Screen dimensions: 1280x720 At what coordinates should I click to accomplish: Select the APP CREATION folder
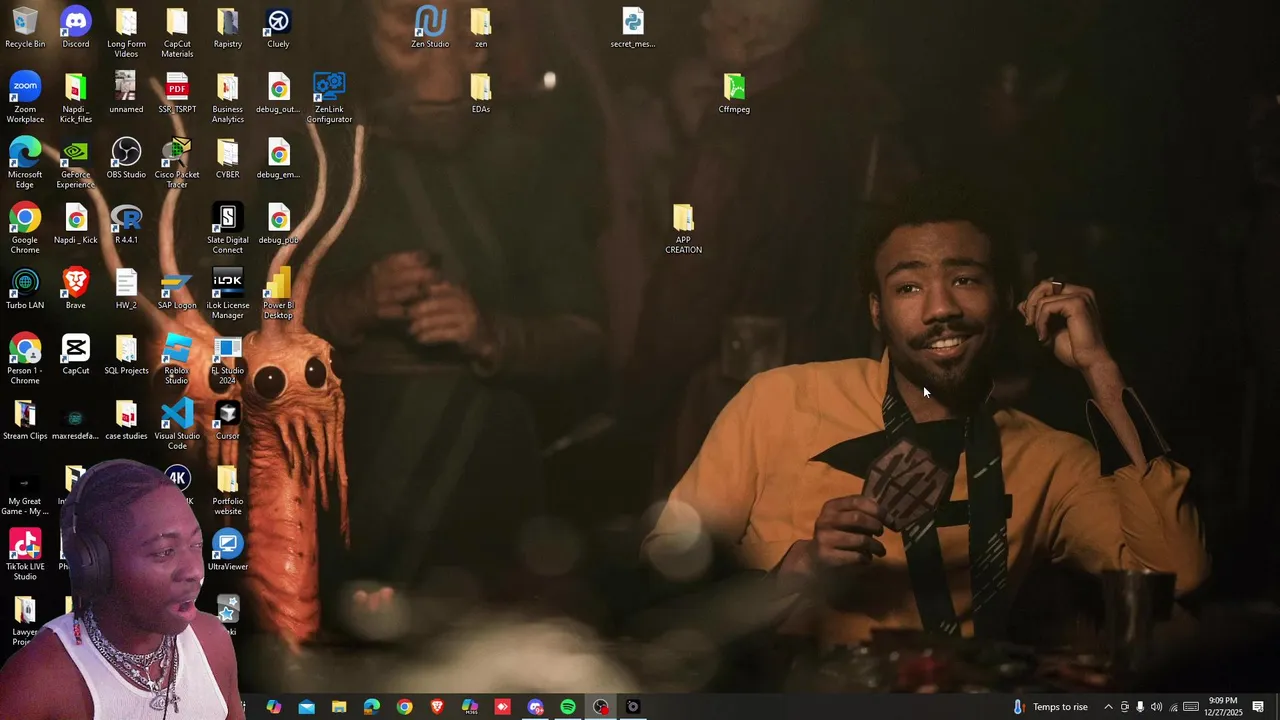[x=683, y=228]
